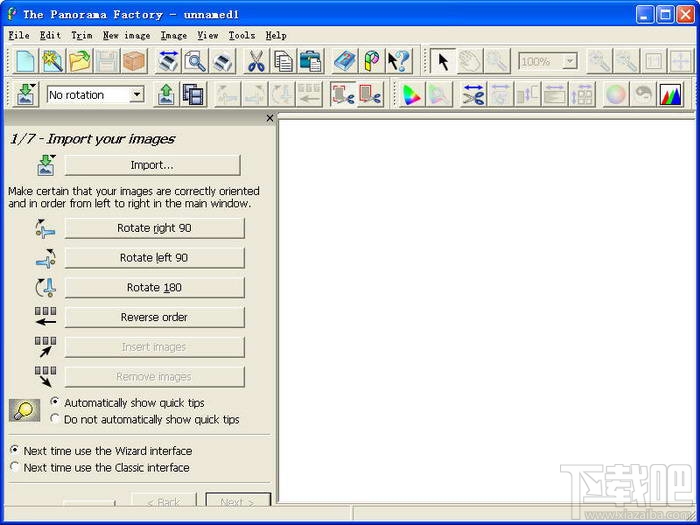This screenshot has height=525, width=700.
Task: Select Do not automatically show quick tips
Action: pos(145,420)
